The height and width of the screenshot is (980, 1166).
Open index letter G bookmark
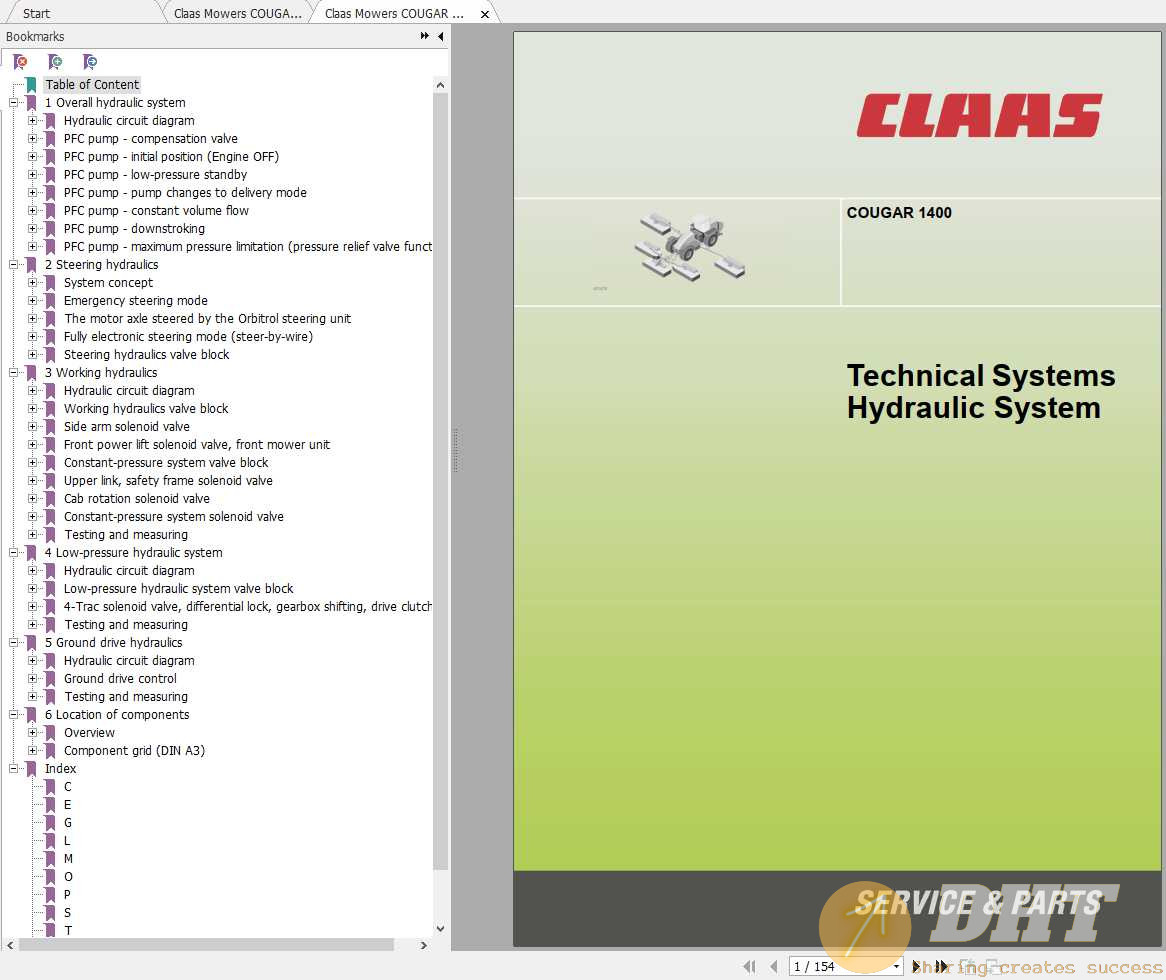pyautogui.click(x=68, y=823)
